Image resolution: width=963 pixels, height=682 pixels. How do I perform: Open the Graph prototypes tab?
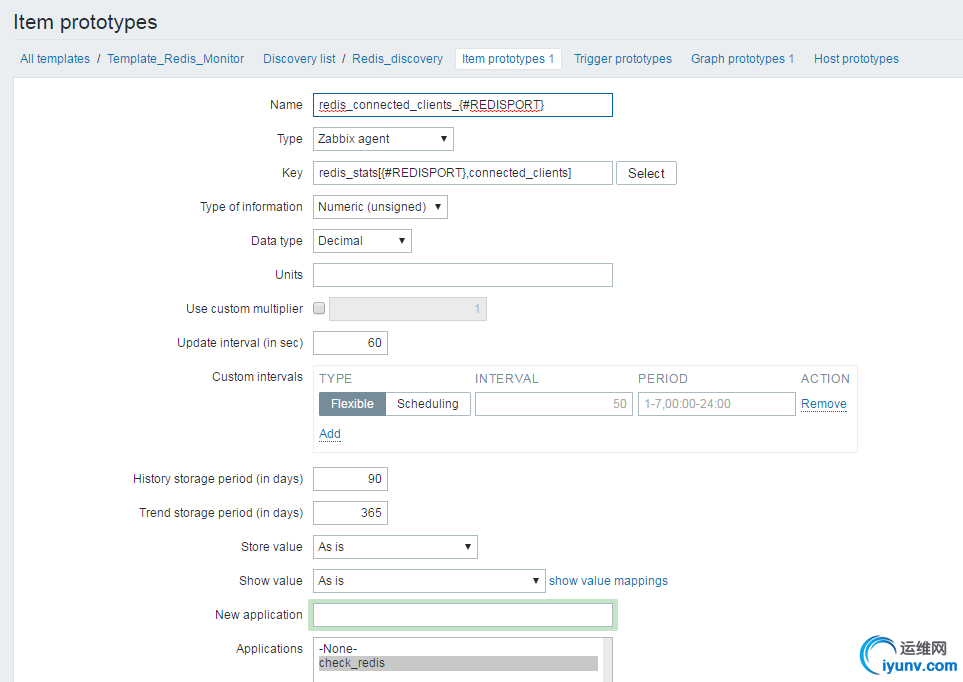click(742, 59)
